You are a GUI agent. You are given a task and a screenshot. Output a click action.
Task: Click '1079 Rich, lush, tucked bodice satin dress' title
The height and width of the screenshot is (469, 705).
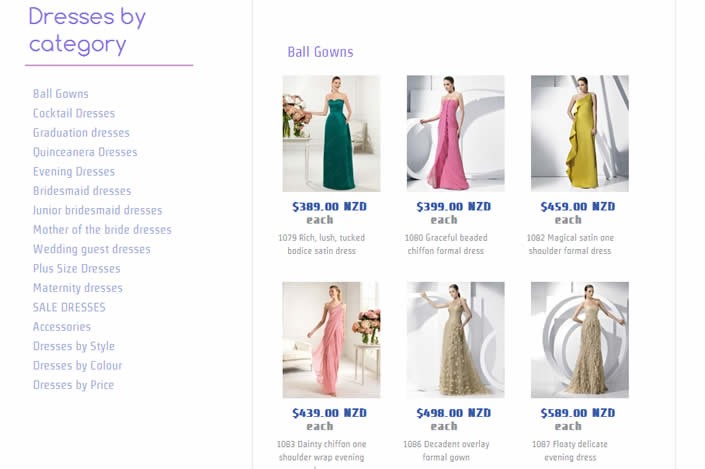(321, 244)
